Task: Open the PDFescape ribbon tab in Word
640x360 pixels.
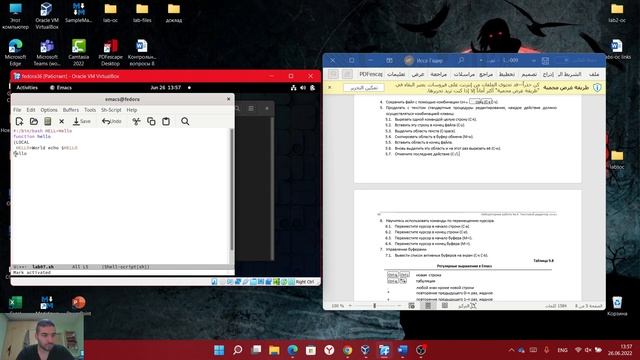Action: (371, 74)
